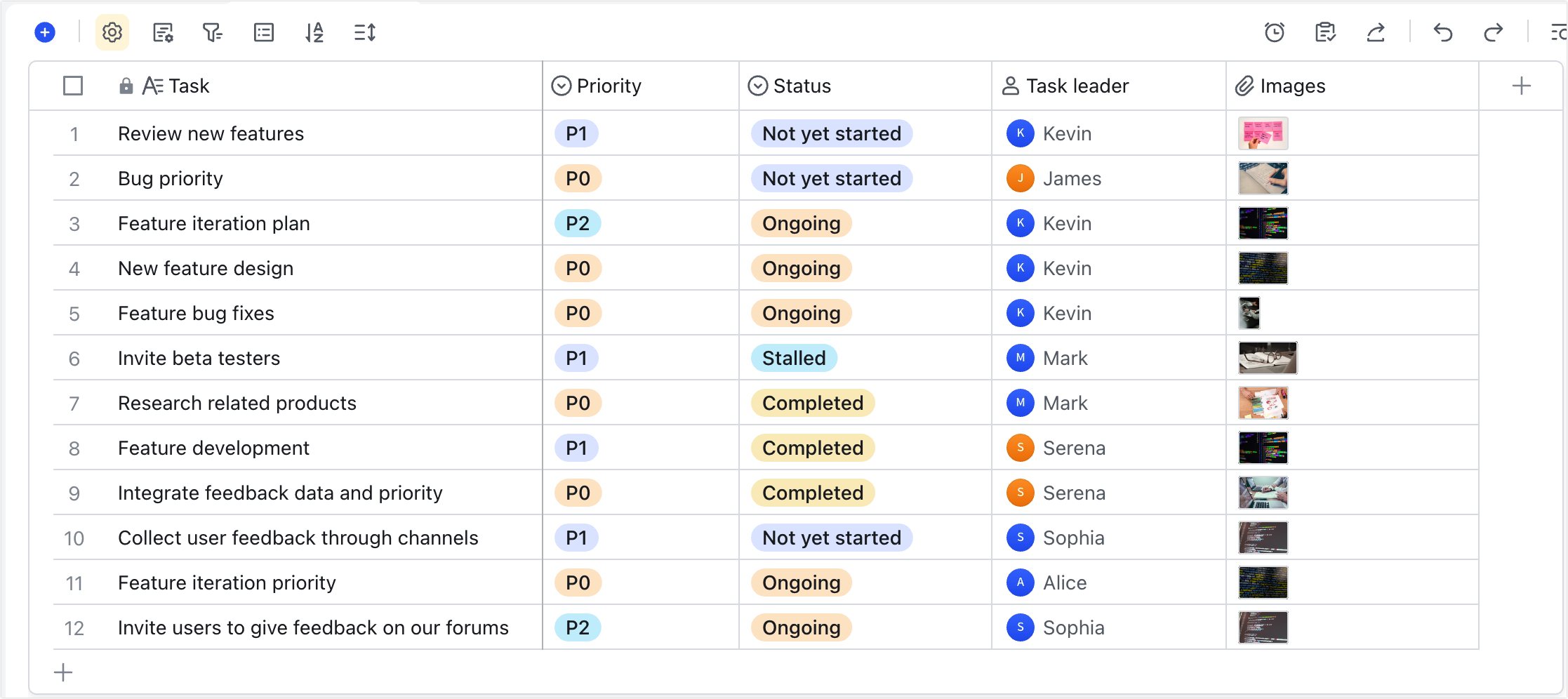Image resolution: width=1568 pixels, height=699 pixels.
Task: Open the A-Z sort icon
Action: (x=314, y=32)
